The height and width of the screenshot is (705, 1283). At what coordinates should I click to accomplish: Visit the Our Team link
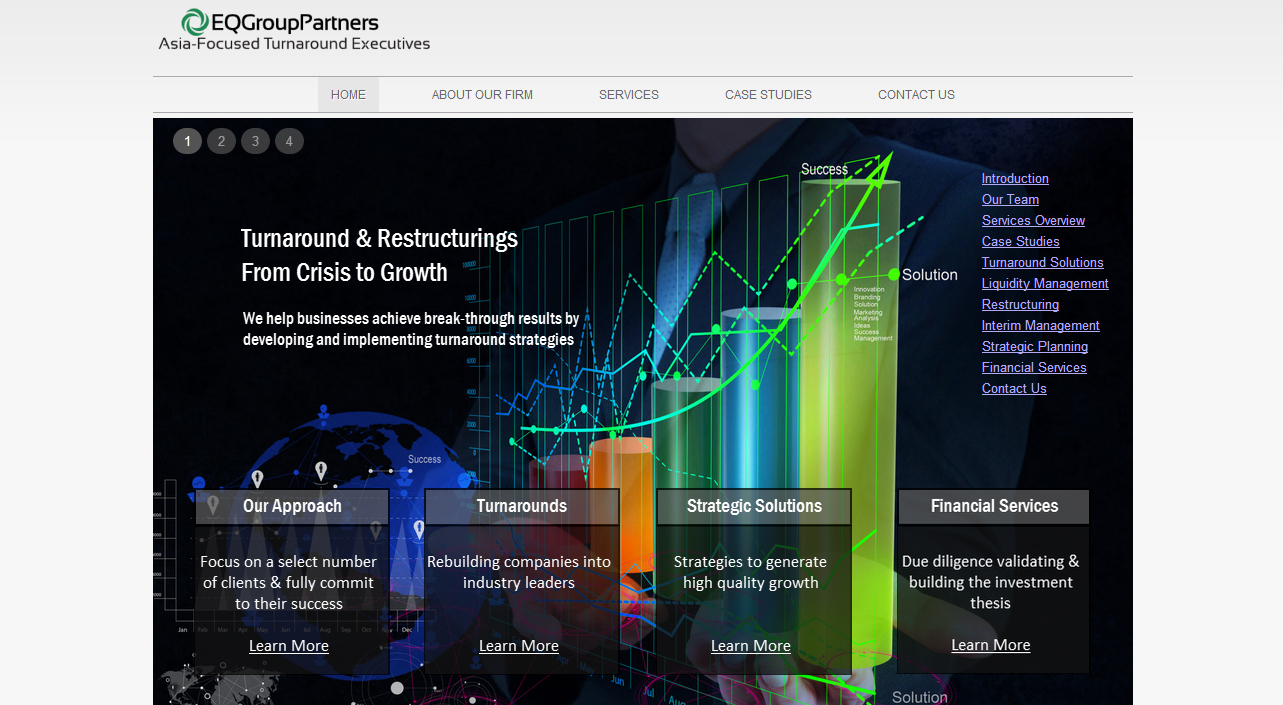[x=1010, y=200]
